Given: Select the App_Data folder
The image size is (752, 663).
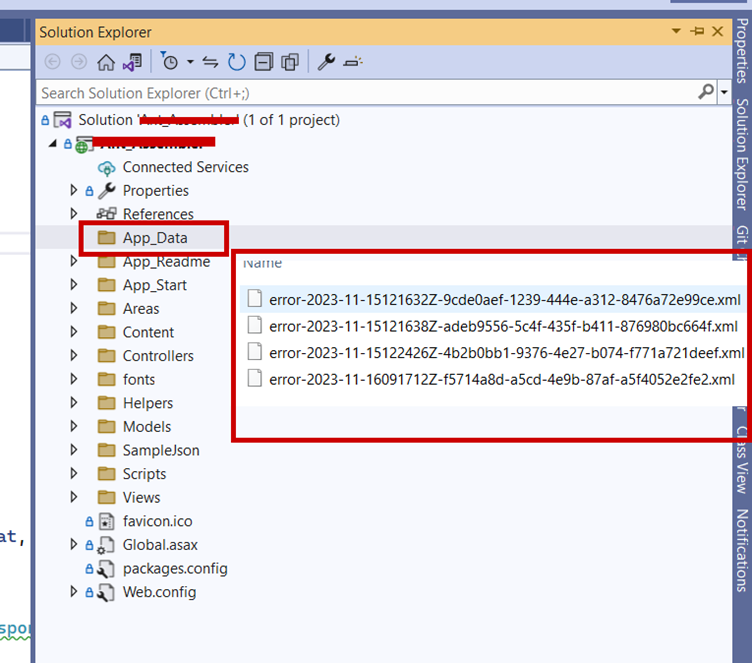Looking at the screenshot, I should [154, 238].
